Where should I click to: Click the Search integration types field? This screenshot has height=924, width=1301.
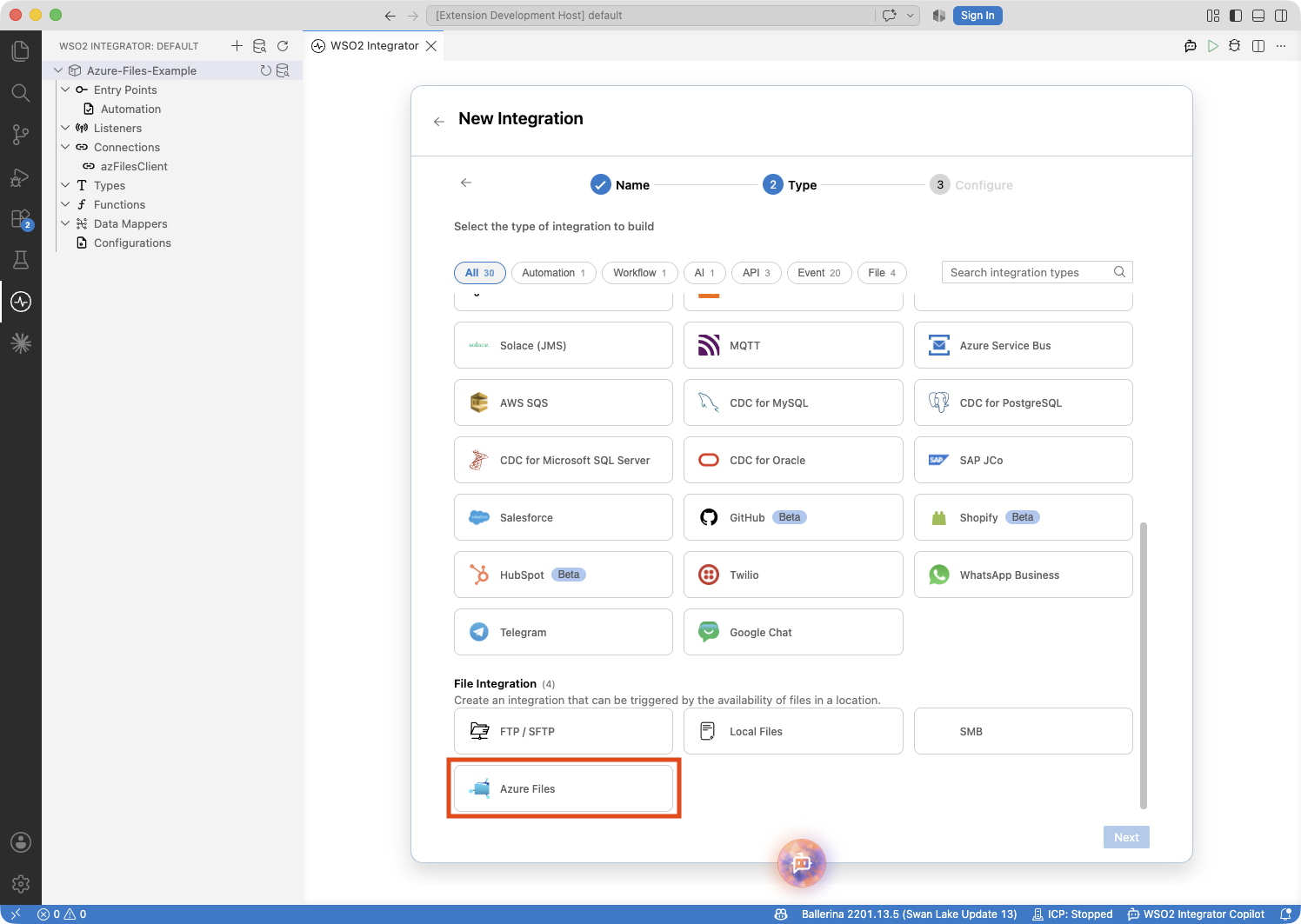click(x=1037, y=272)
